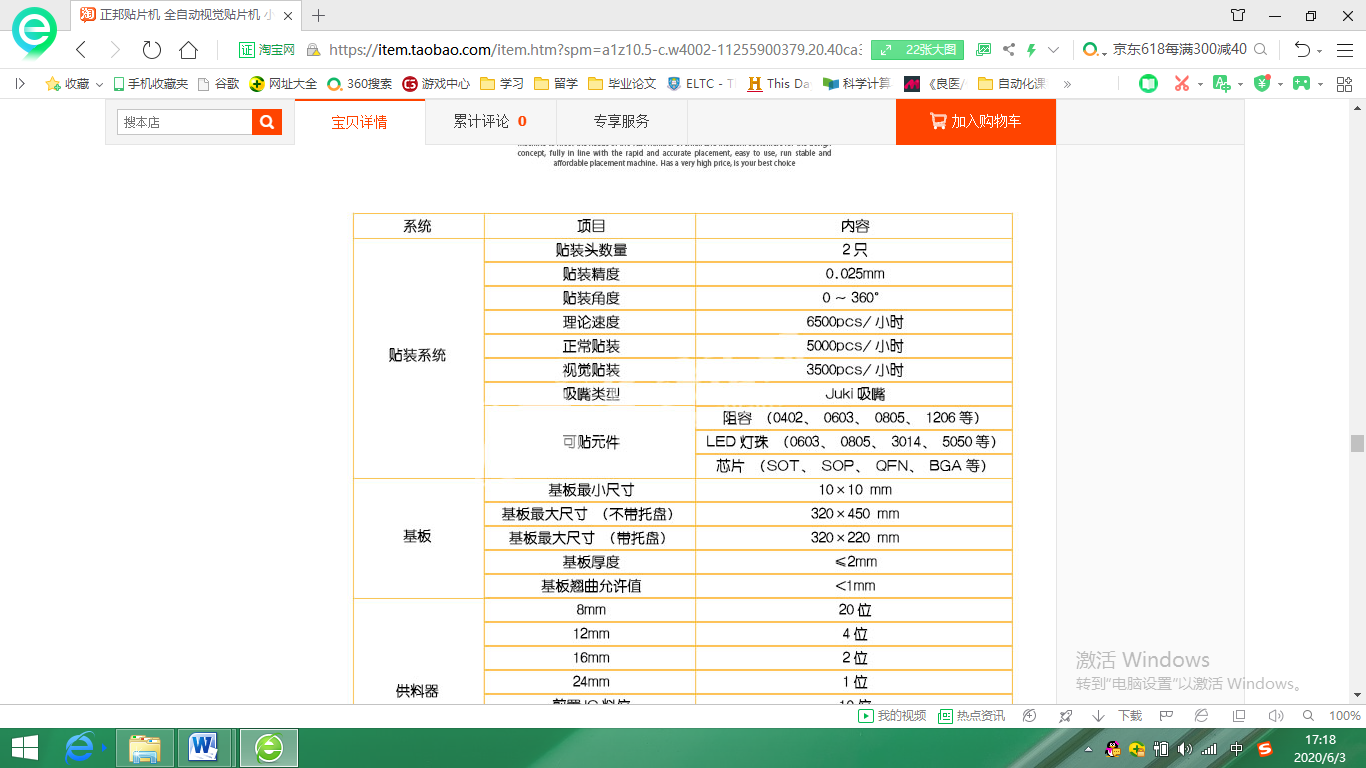Click the 22张大图 green button

coord(917,50)
